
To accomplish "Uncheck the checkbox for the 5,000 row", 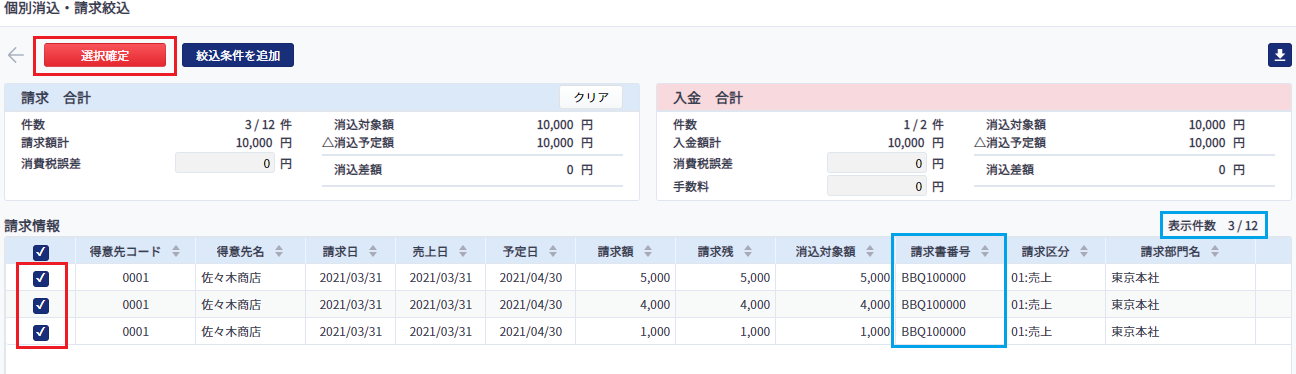I will point(41,278).
